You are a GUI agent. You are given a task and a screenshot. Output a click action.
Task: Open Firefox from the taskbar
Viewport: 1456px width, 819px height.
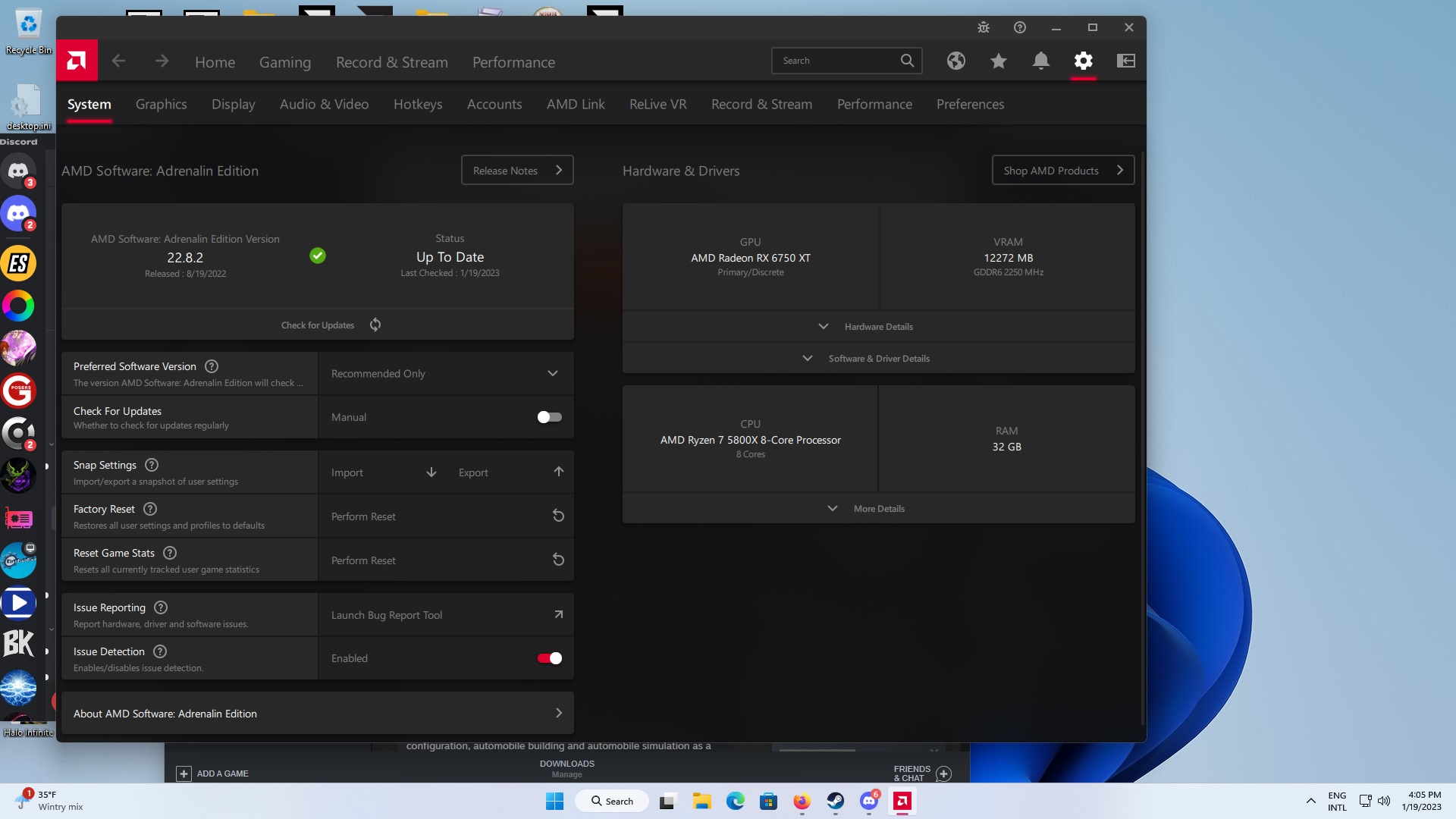click(x=802, y=801)
